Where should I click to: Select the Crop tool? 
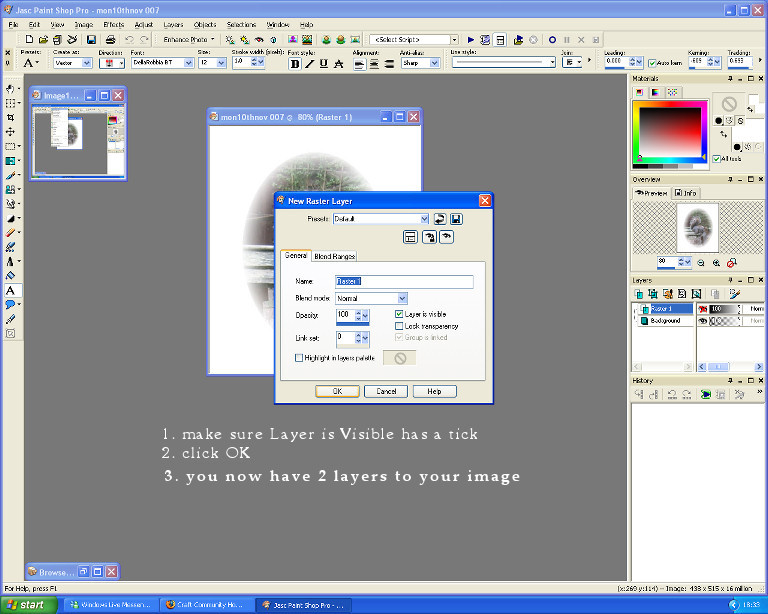pos(10,118)
